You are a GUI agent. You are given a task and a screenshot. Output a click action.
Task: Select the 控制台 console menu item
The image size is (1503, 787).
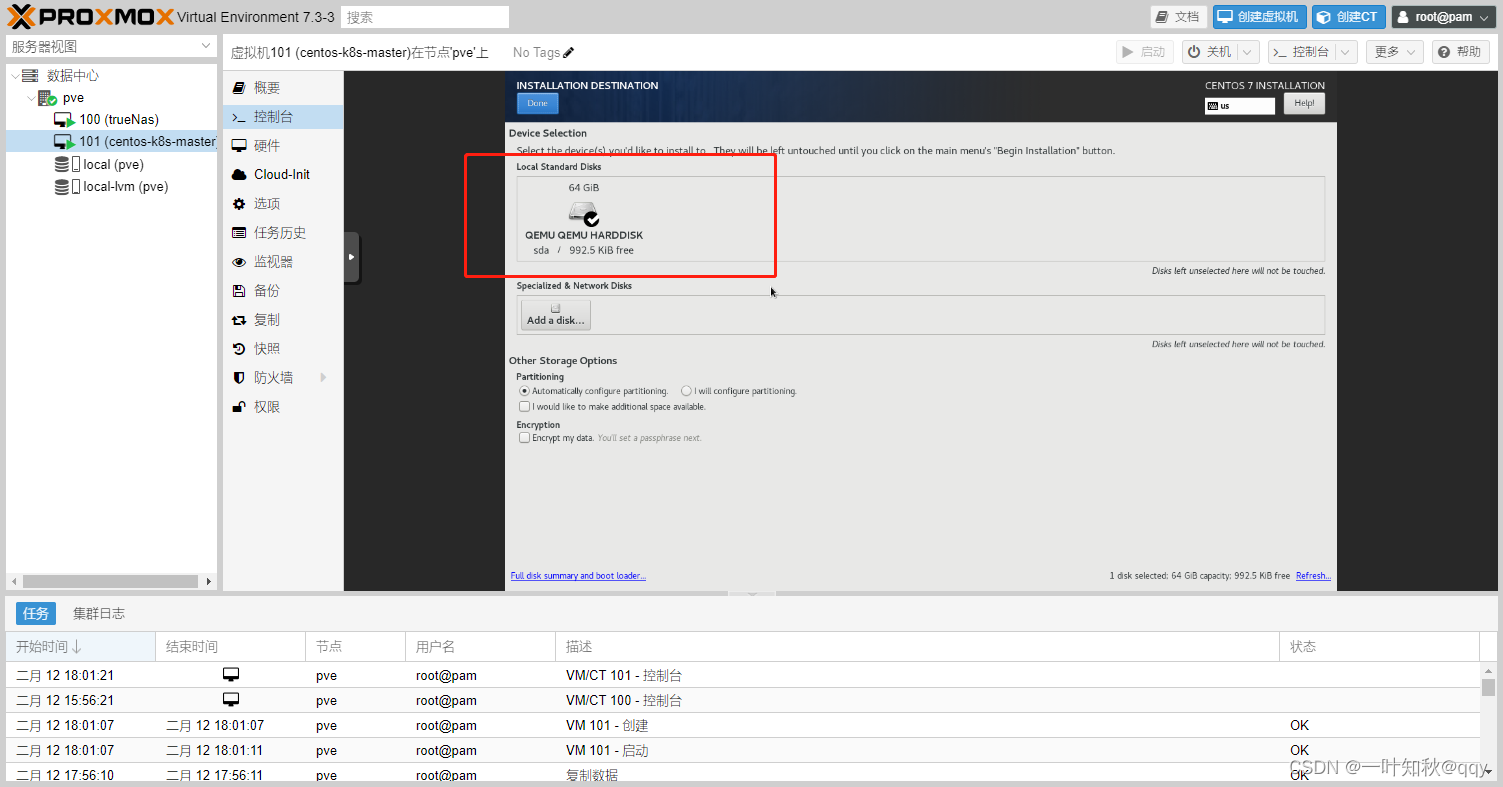283,117
